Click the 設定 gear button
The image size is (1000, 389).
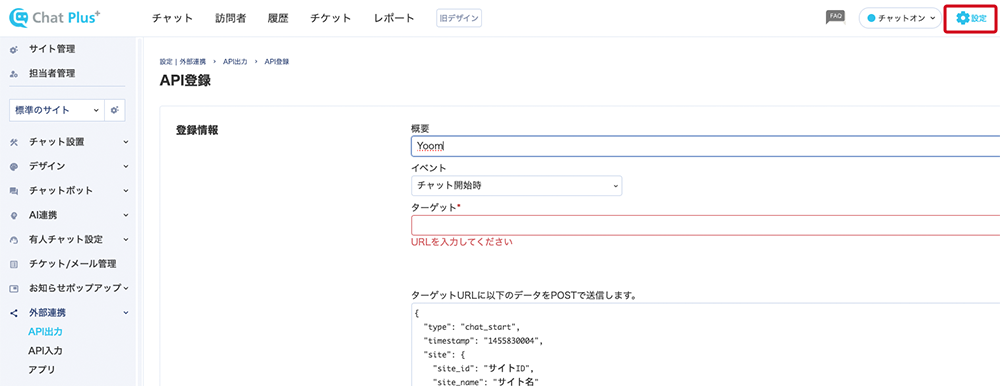[x=971, y=18]
